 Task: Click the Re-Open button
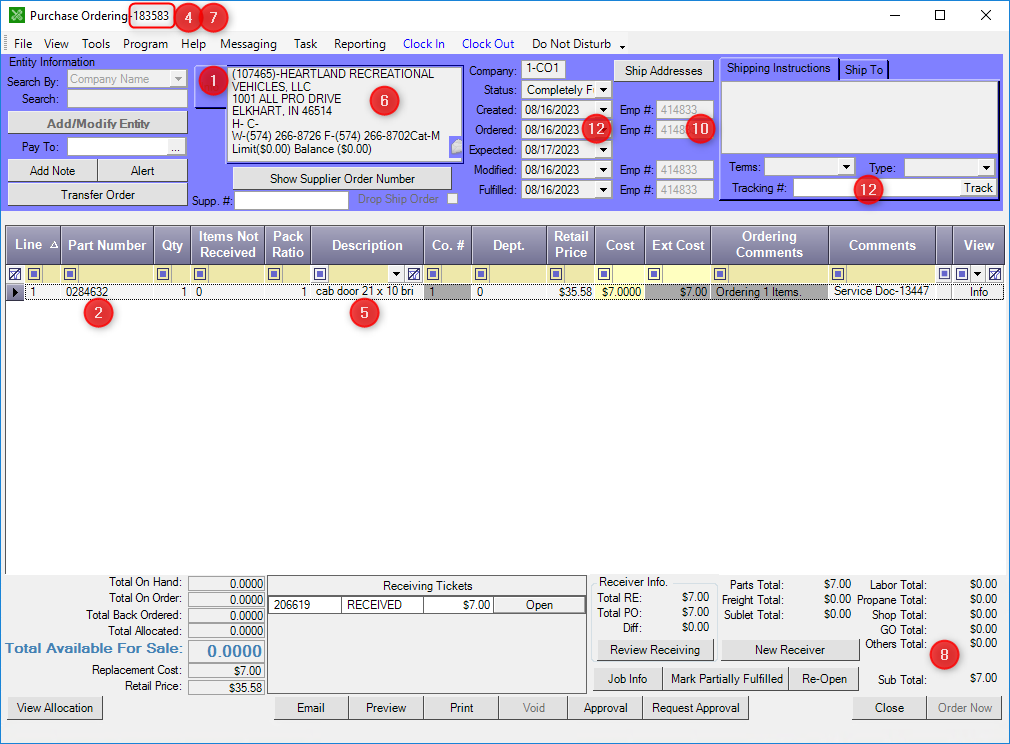[824, 679]
